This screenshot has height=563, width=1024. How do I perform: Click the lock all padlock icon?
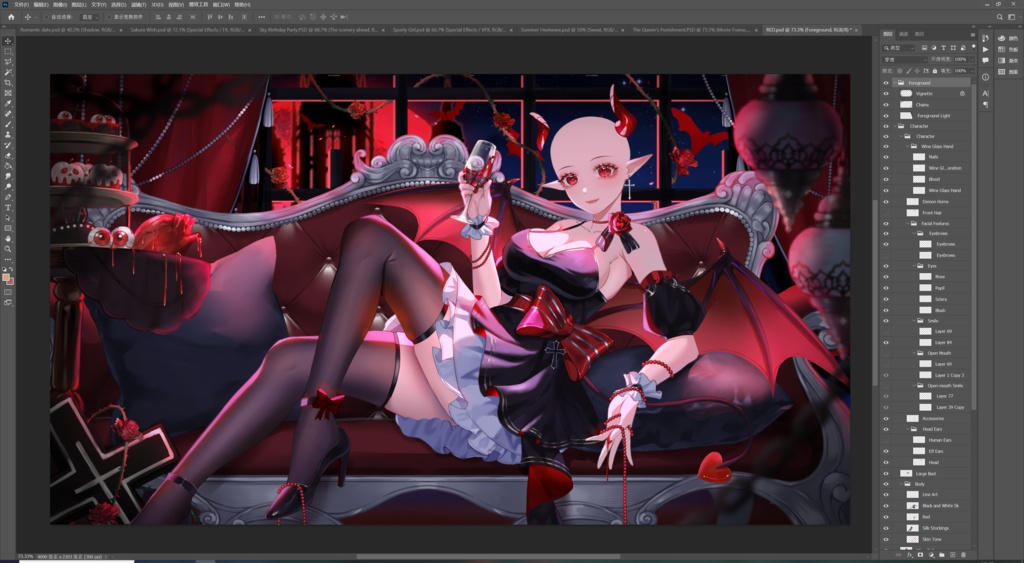pyautogui.click(x=935, y=71)
